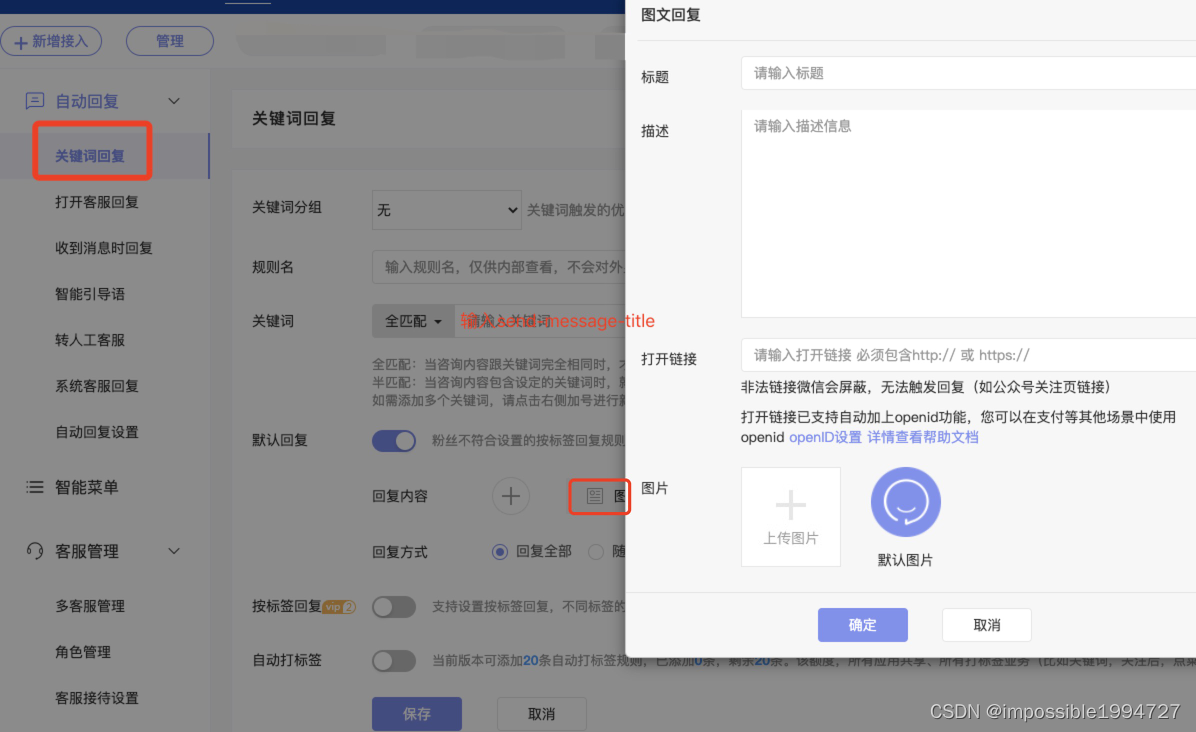Click the 上传图片 upload box

[790, 517]
